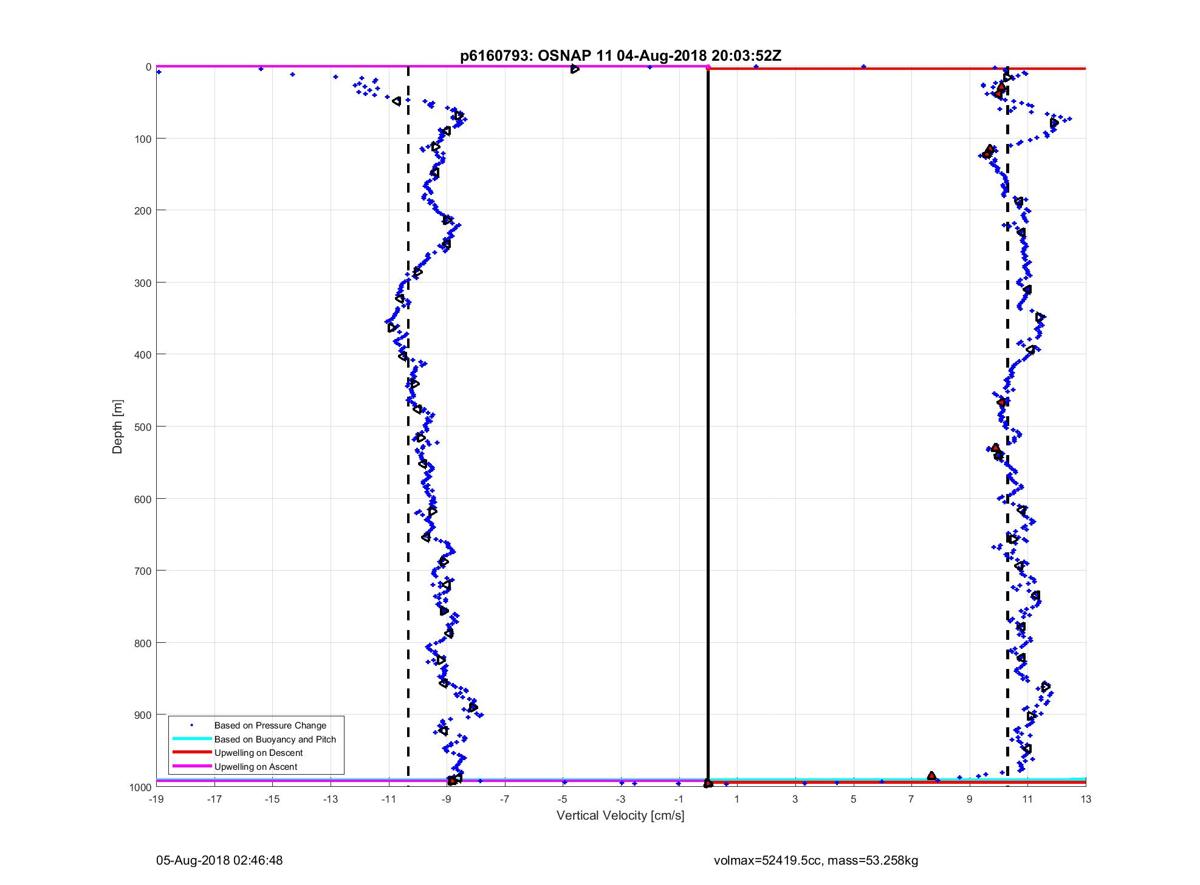The width and height of the screenshot is (1200, 885).
Task: Click depth tick label 600
Action: click(142, 499)
